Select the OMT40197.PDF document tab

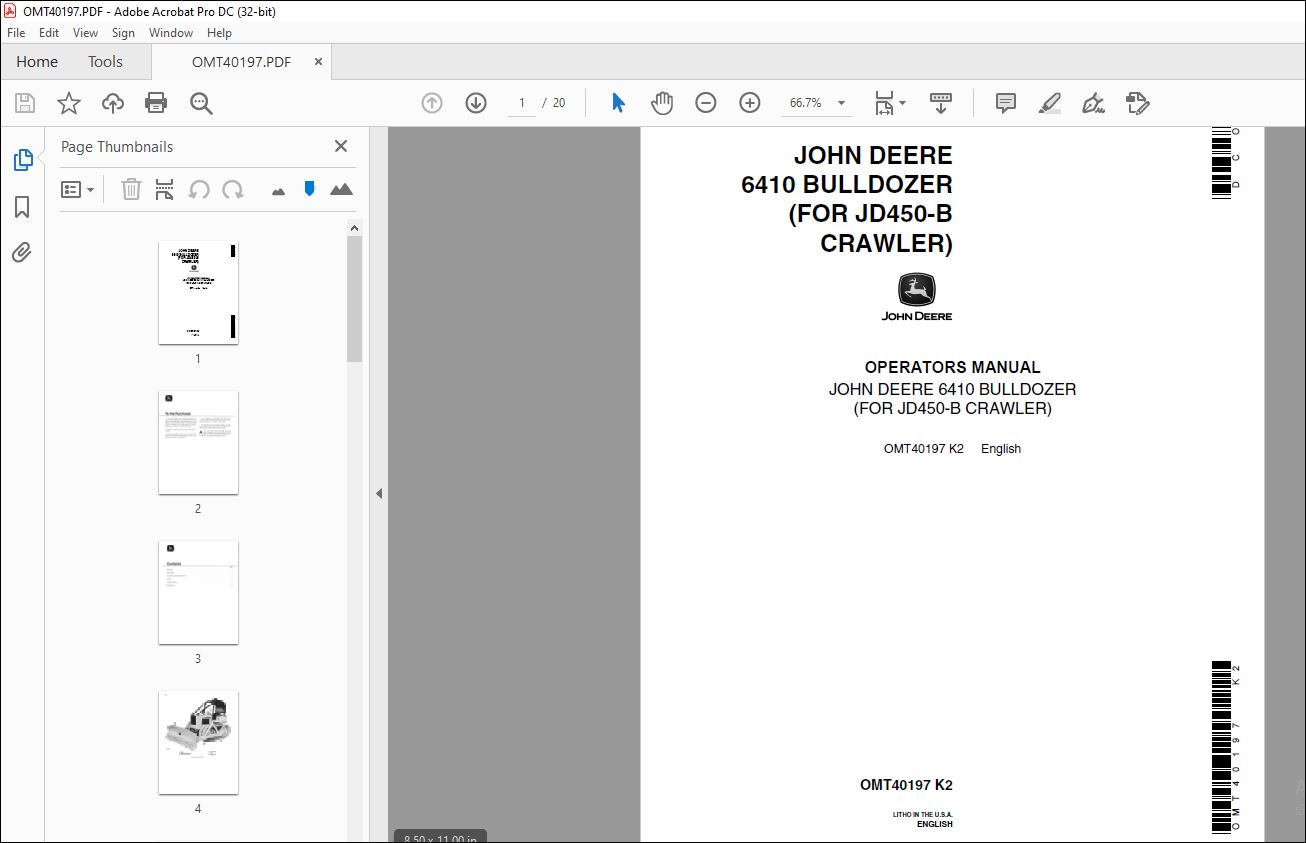point(241,62)
